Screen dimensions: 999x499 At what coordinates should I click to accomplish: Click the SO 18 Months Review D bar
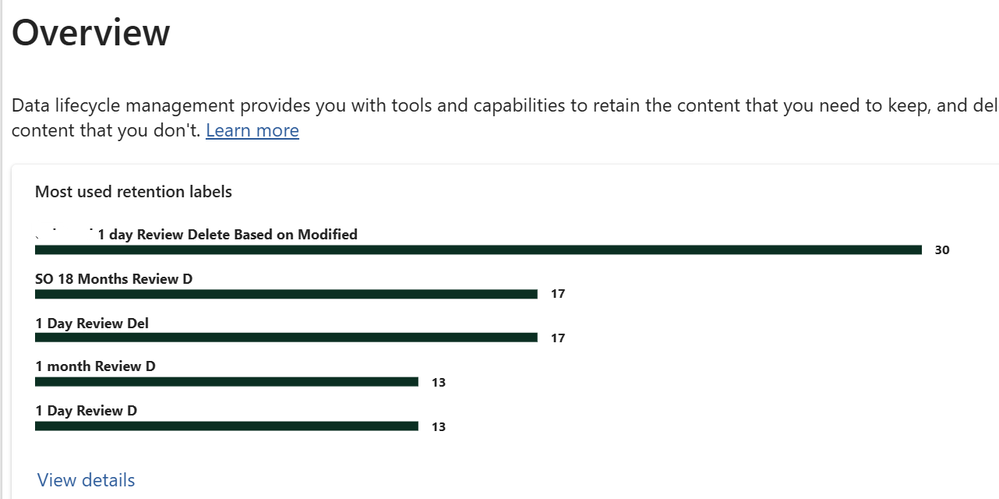click(286, 294)
